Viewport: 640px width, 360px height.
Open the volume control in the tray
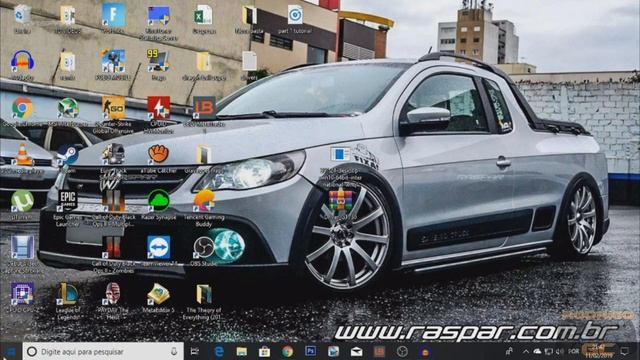(560, 351)
